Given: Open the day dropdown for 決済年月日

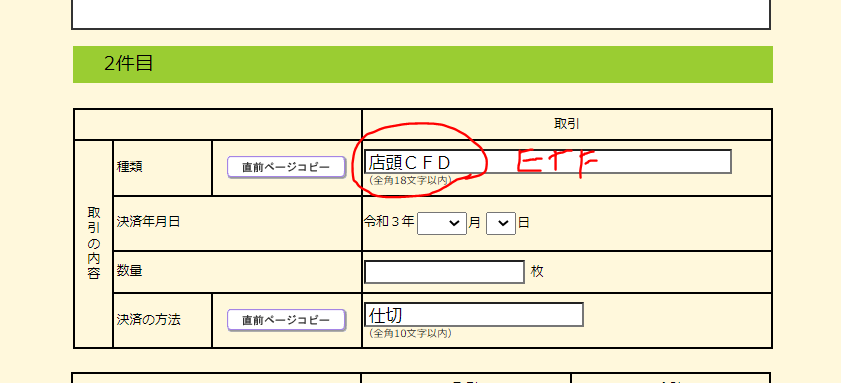Looking at the screenshot, I should [501, 223].
